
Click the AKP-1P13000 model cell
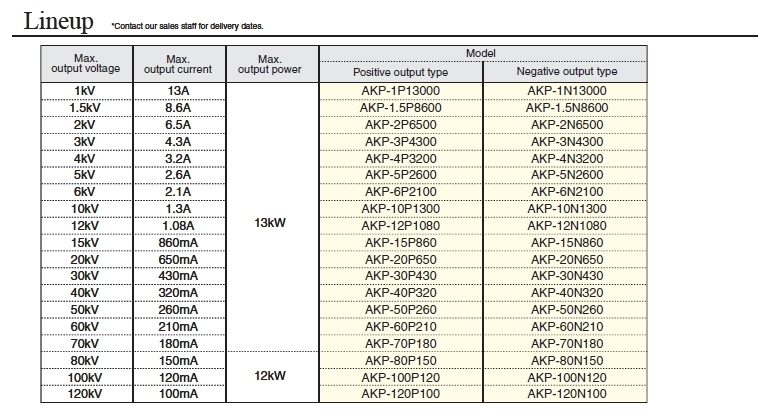[x=400, y=91]
